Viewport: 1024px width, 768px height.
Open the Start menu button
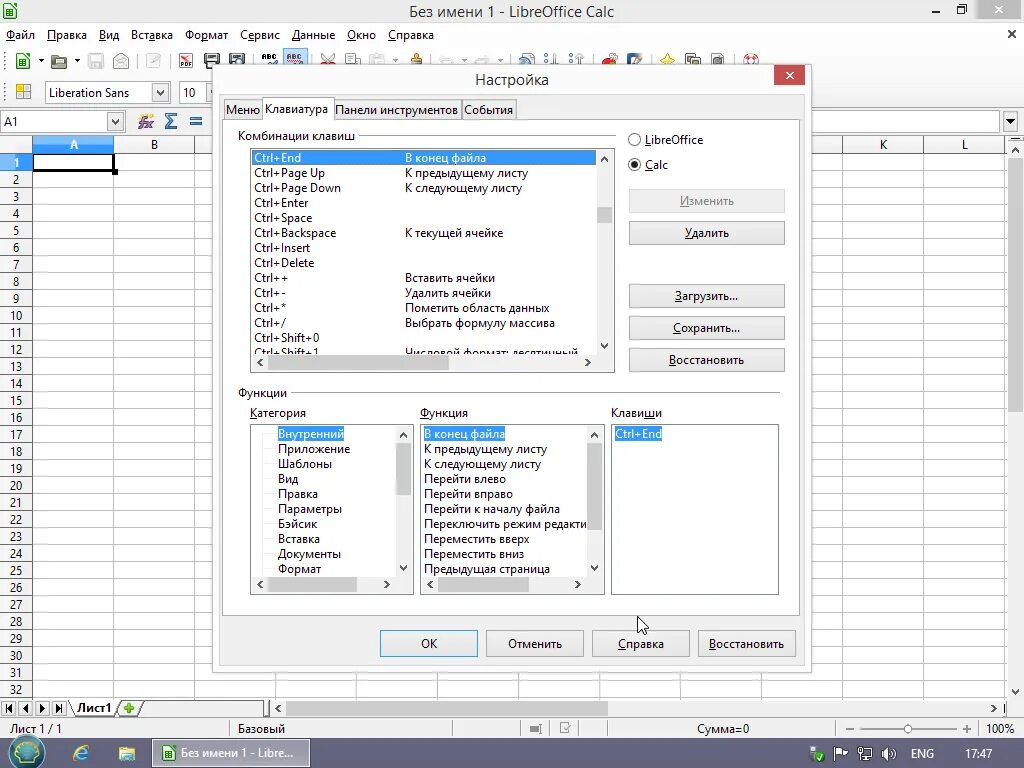tap(25, 753)
